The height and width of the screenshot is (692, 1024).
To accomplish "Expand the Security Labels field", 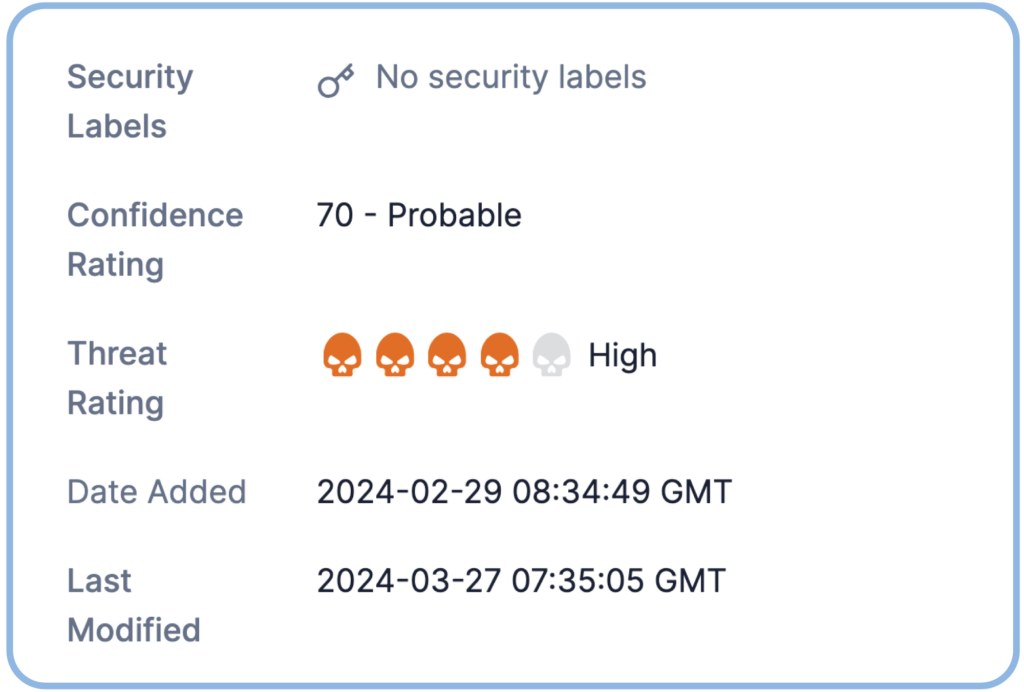I will (x=130, y=100).
